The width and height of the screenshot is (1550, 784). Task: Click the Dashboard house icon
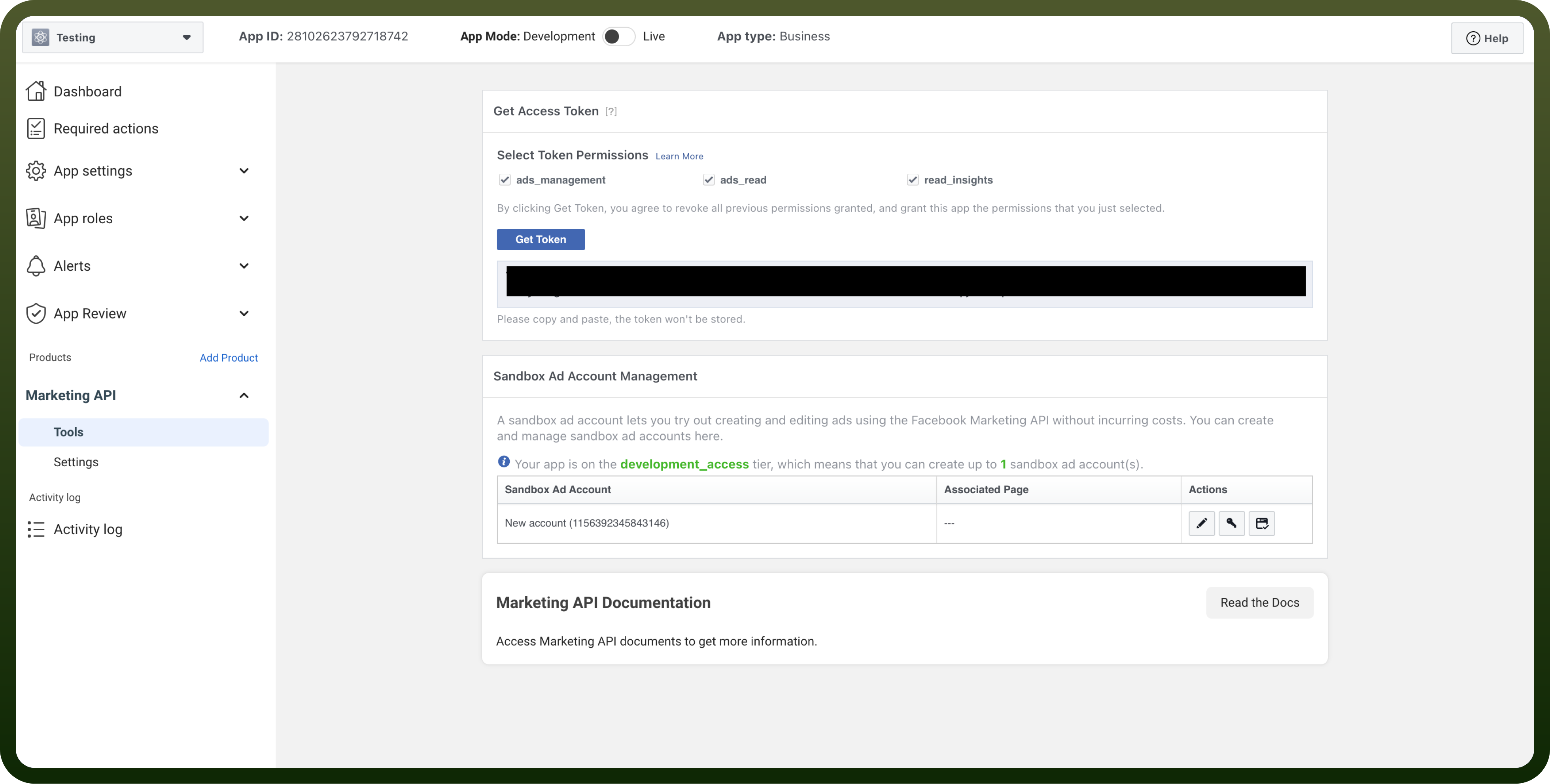(36, 91)
